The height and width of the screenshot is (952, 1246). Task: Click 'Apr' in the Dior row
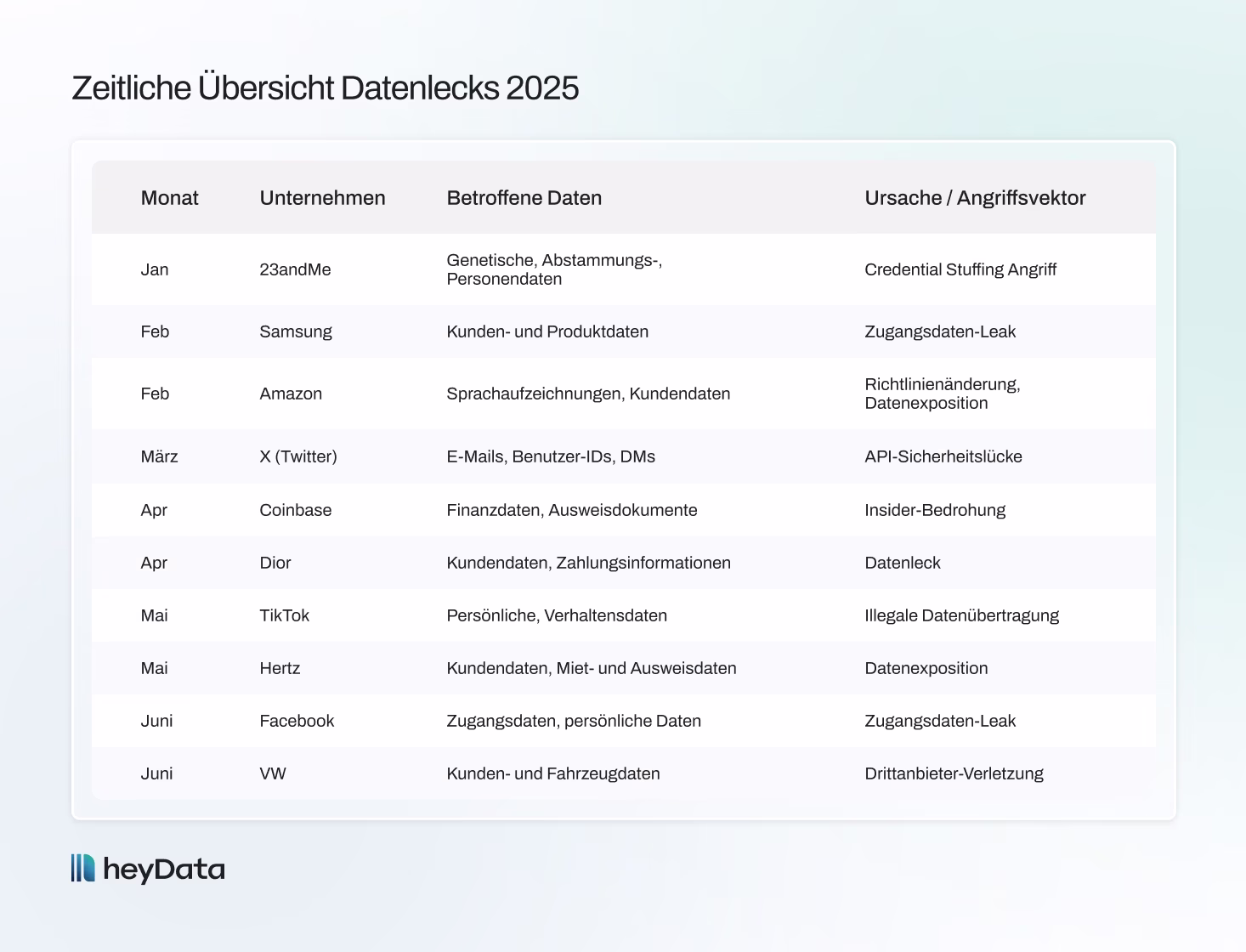pyautogui.click(x=154, y=563)
